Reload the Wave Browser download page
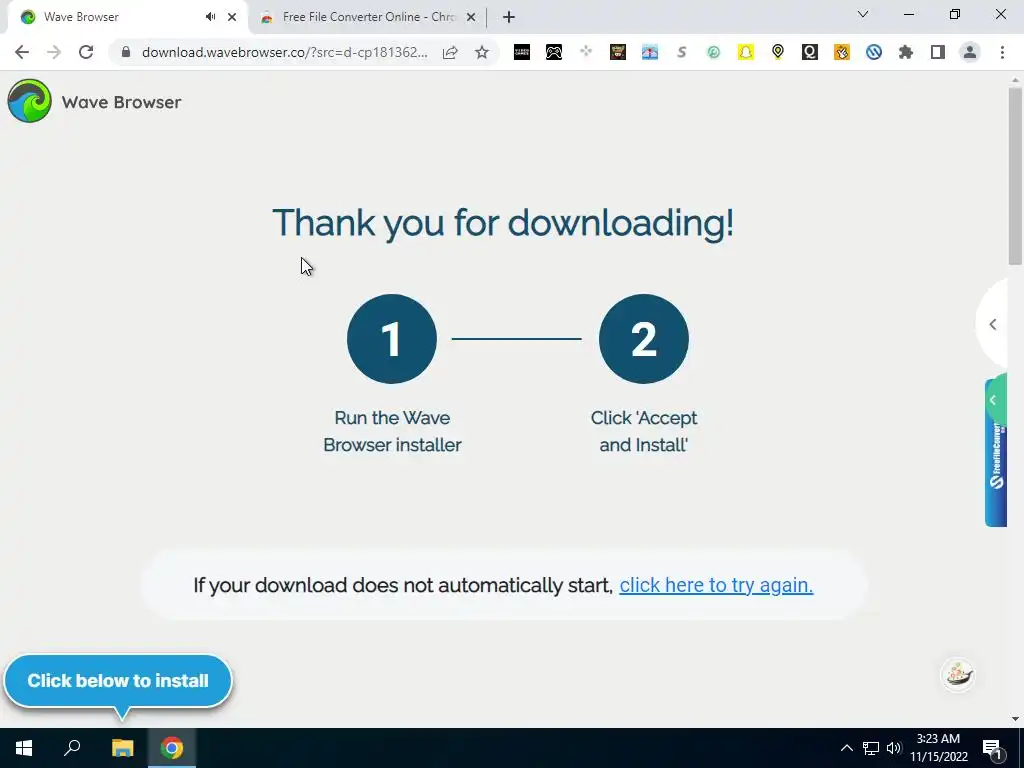 pyautogui.click(x=86, y=52)
